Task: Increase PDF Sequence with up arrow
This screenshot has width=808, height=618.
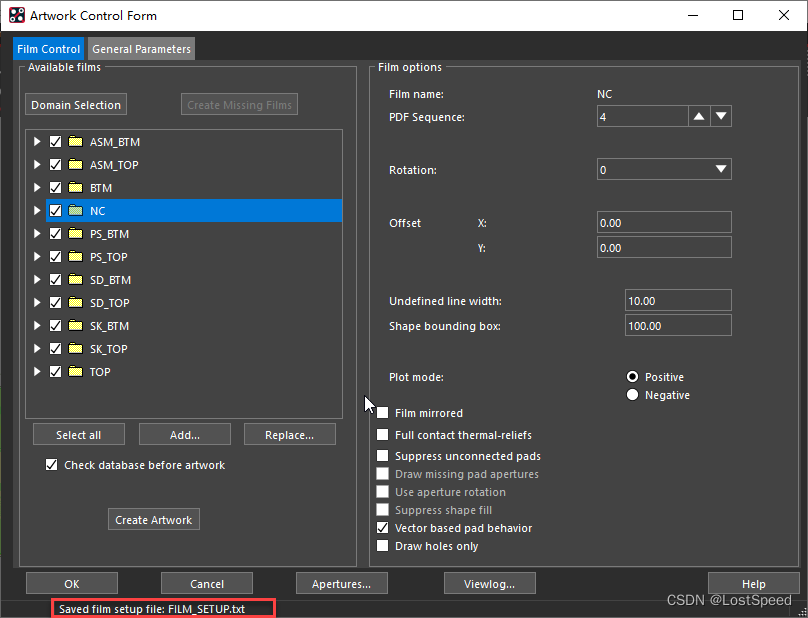Action: click(x=699, y=117)
